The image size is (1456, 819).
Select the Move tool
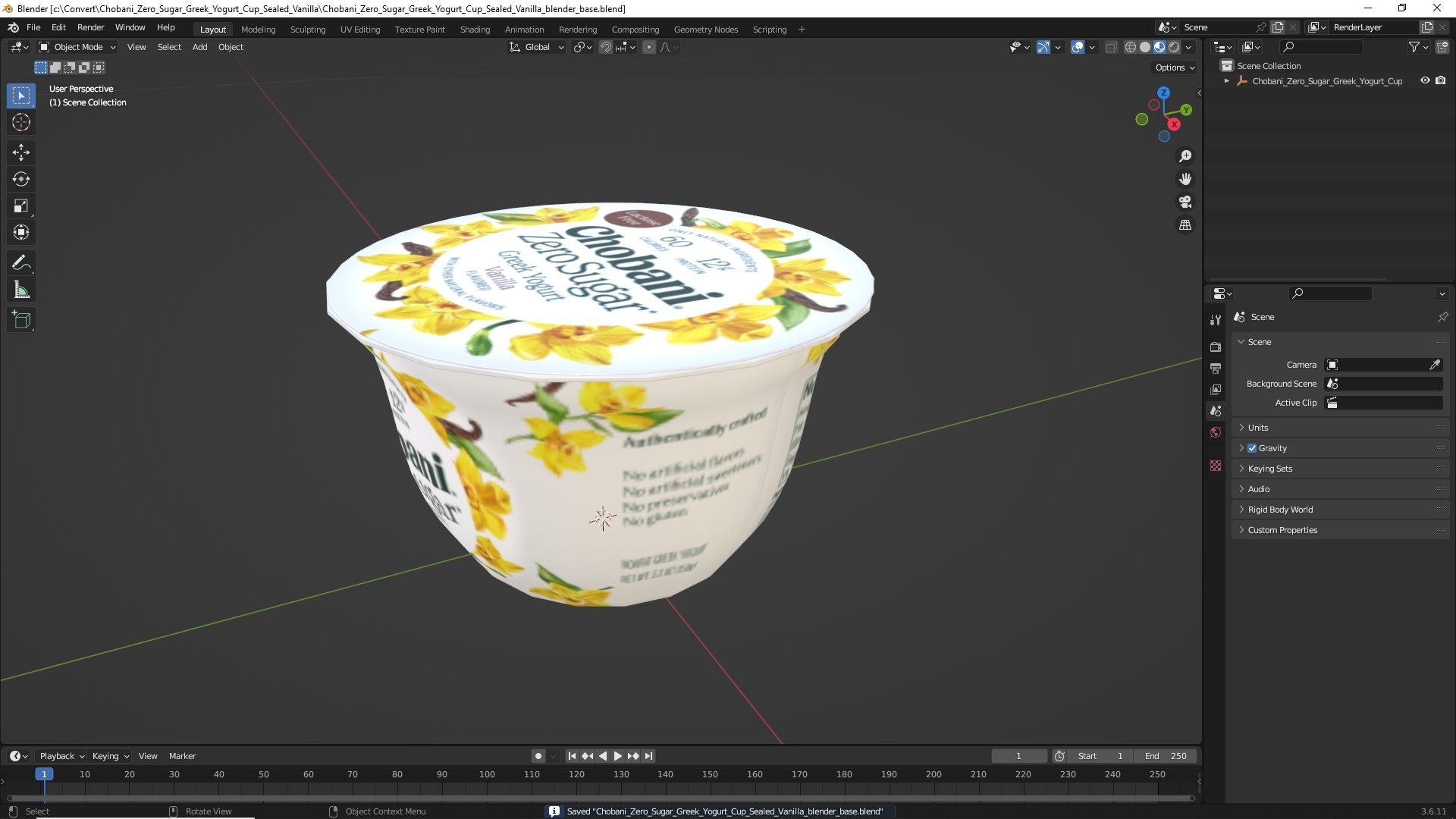point(21,152)
